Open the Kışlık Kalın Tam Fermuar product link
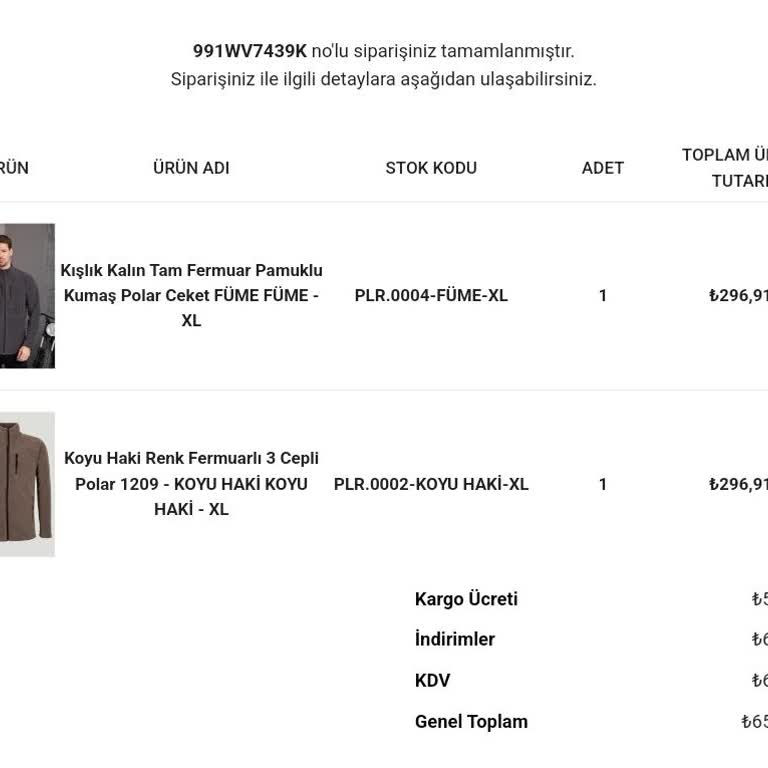This screenshot has width=768, height=768. click(191, 295)
